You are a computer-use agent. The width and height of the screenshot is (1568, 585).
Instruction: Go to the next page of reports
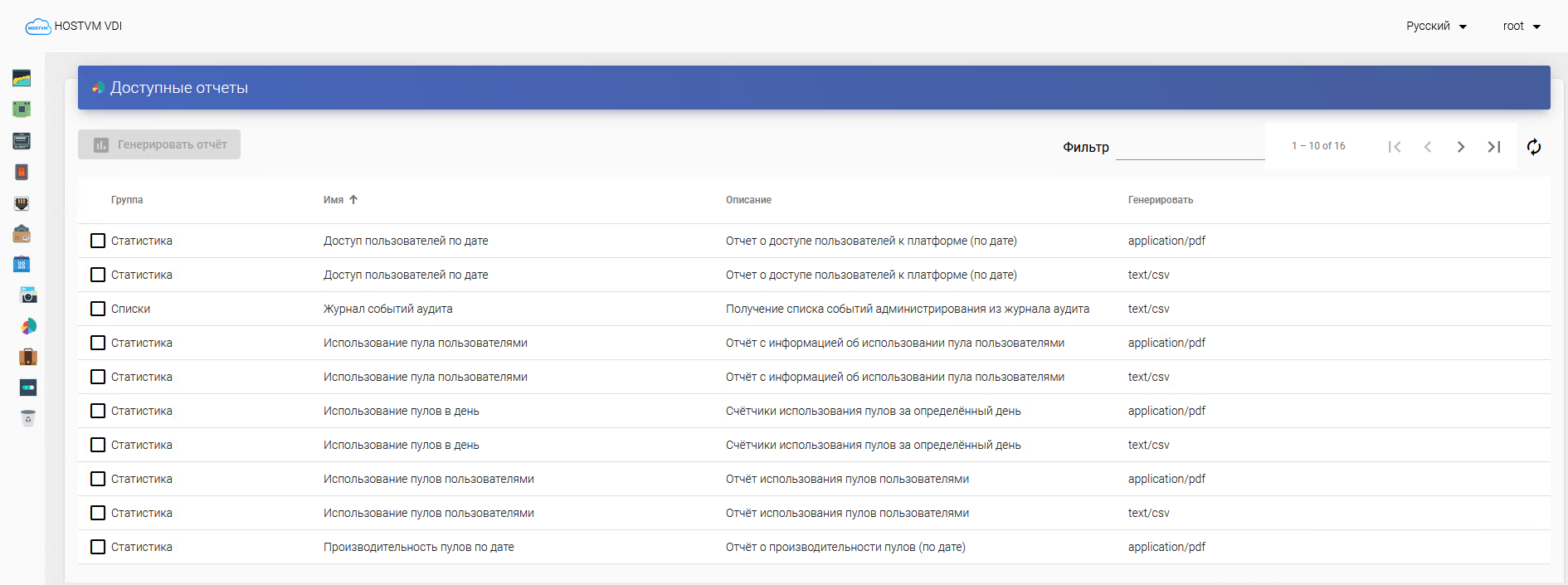point(1461,147)
